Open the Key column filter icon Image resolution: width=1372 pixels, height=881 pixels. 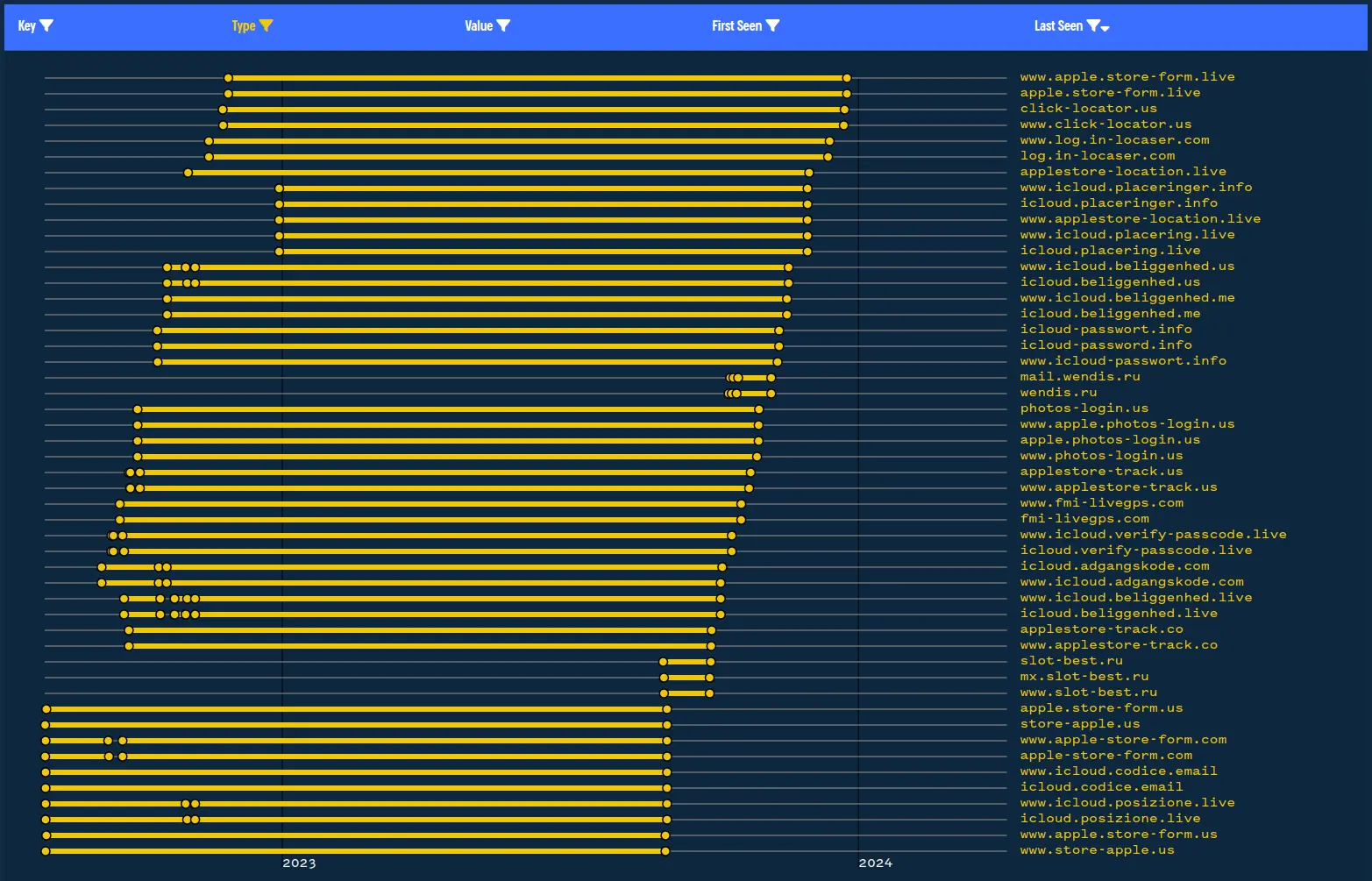coord(47,25)
